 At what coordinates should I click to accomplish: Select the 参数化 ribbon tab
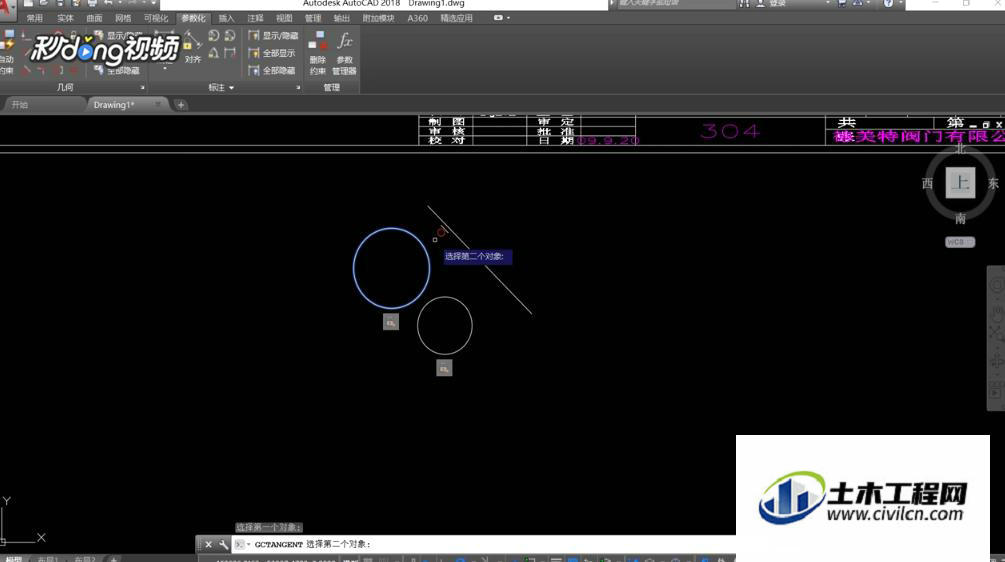coord(193,18)
